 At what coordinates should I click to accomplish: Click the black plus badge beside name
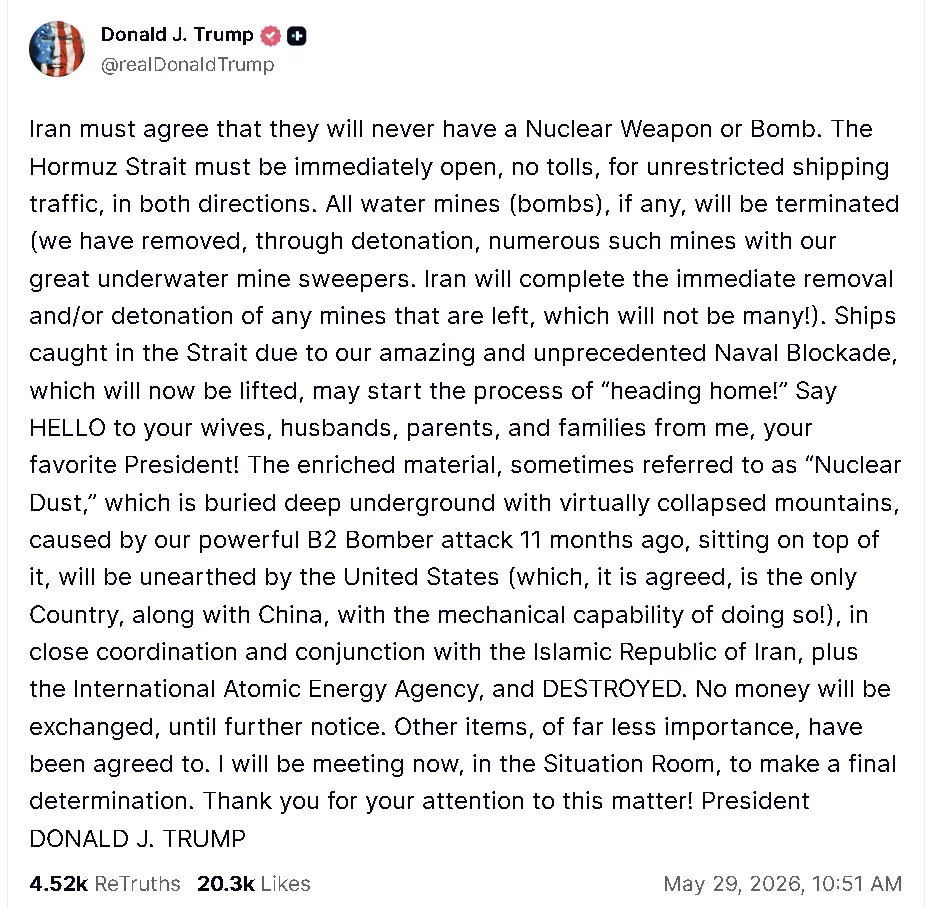[296, 36]
